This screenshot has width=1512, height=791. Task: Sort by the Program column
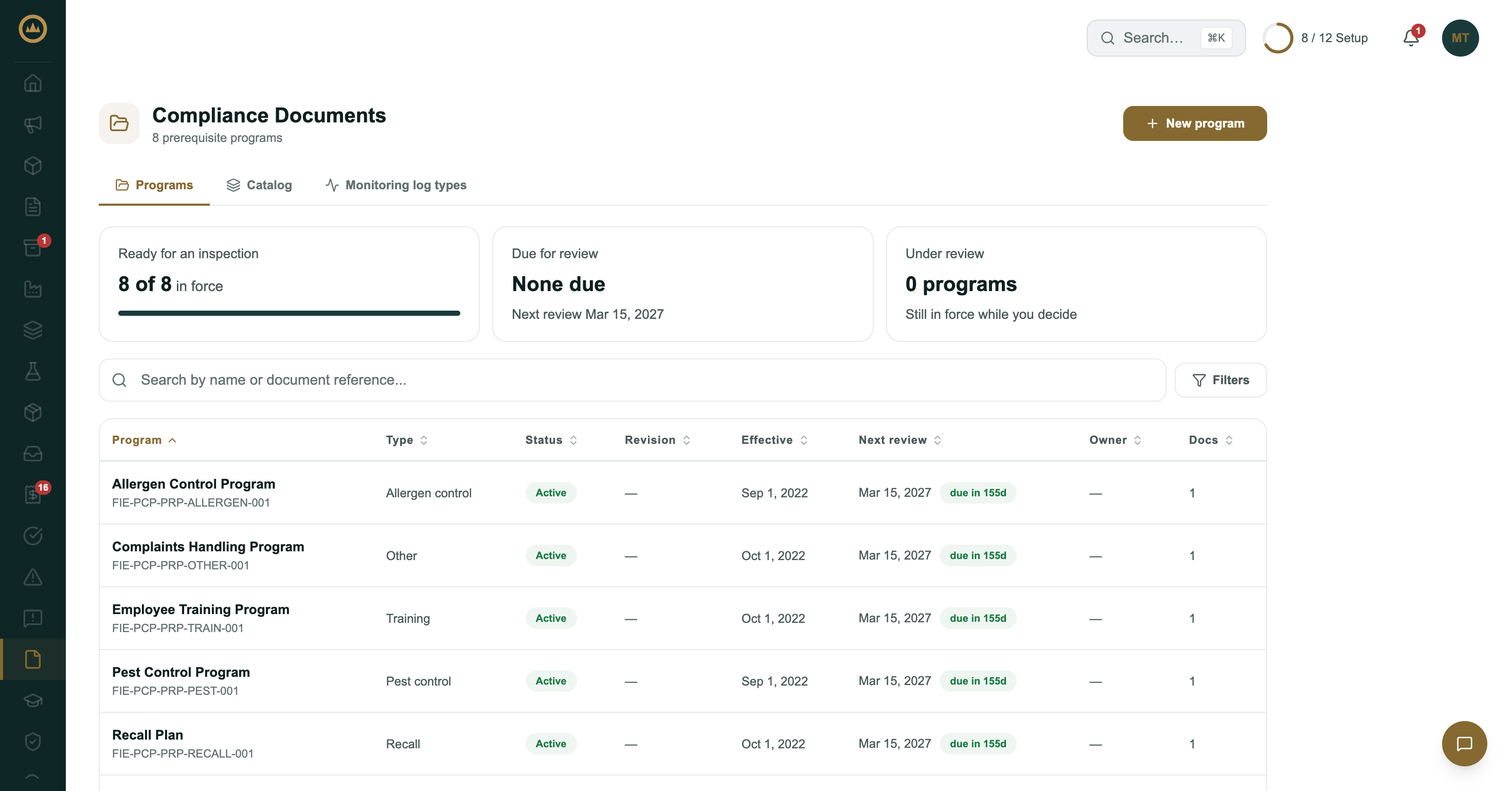click(144, 440)
